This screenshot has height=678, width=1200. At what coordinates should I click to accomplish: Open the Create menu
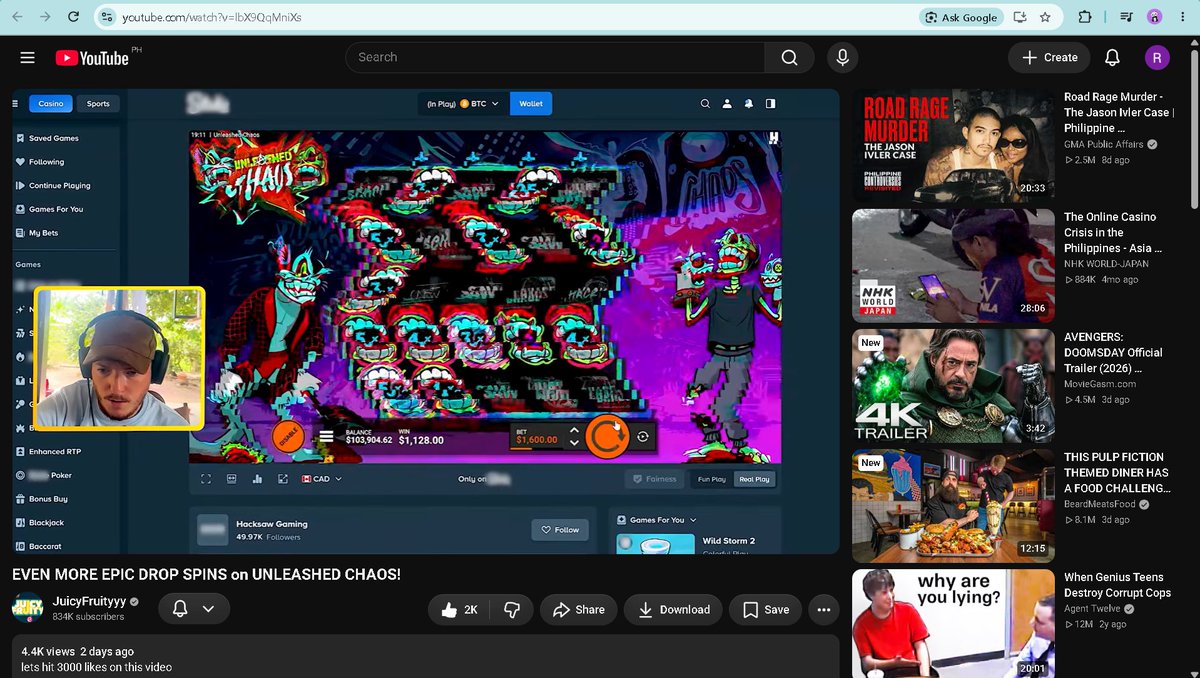coord(1049,58)
